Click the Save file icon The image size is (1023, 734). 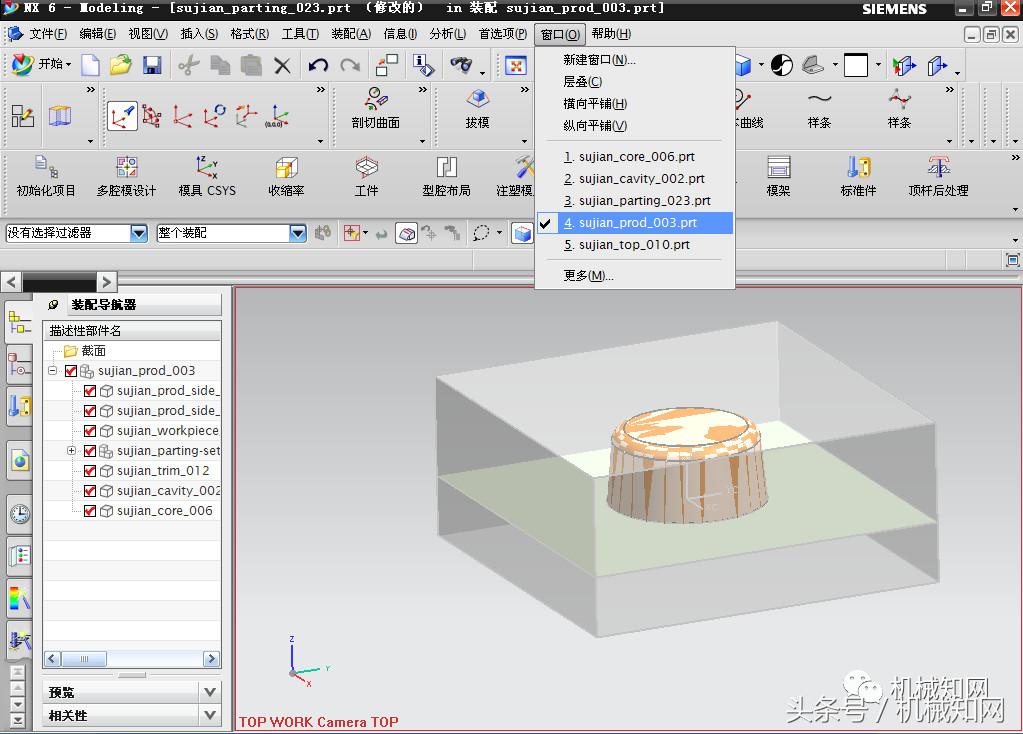[152, 66]
